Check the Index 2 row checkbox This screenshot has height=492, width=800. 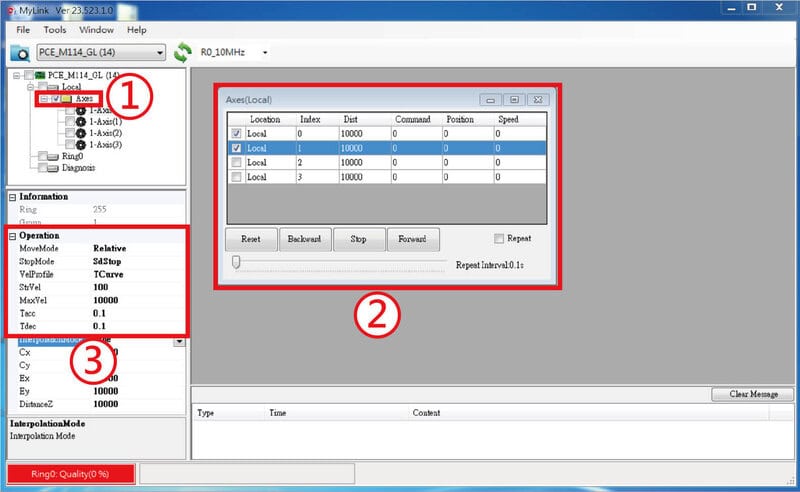coord(236,162)
